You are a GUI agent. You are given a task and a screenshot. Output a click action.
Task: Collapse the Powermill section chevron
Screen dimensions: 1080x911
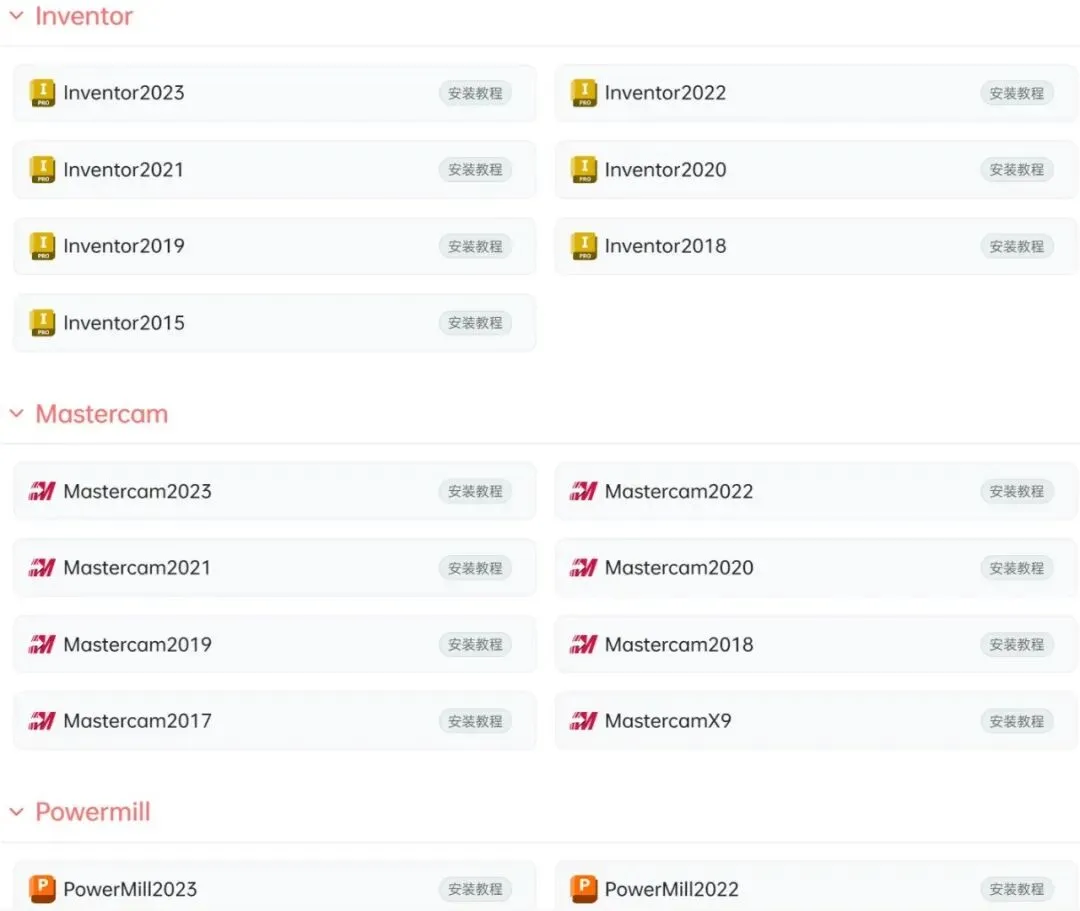pyautogui.click(x=17, y=812)
